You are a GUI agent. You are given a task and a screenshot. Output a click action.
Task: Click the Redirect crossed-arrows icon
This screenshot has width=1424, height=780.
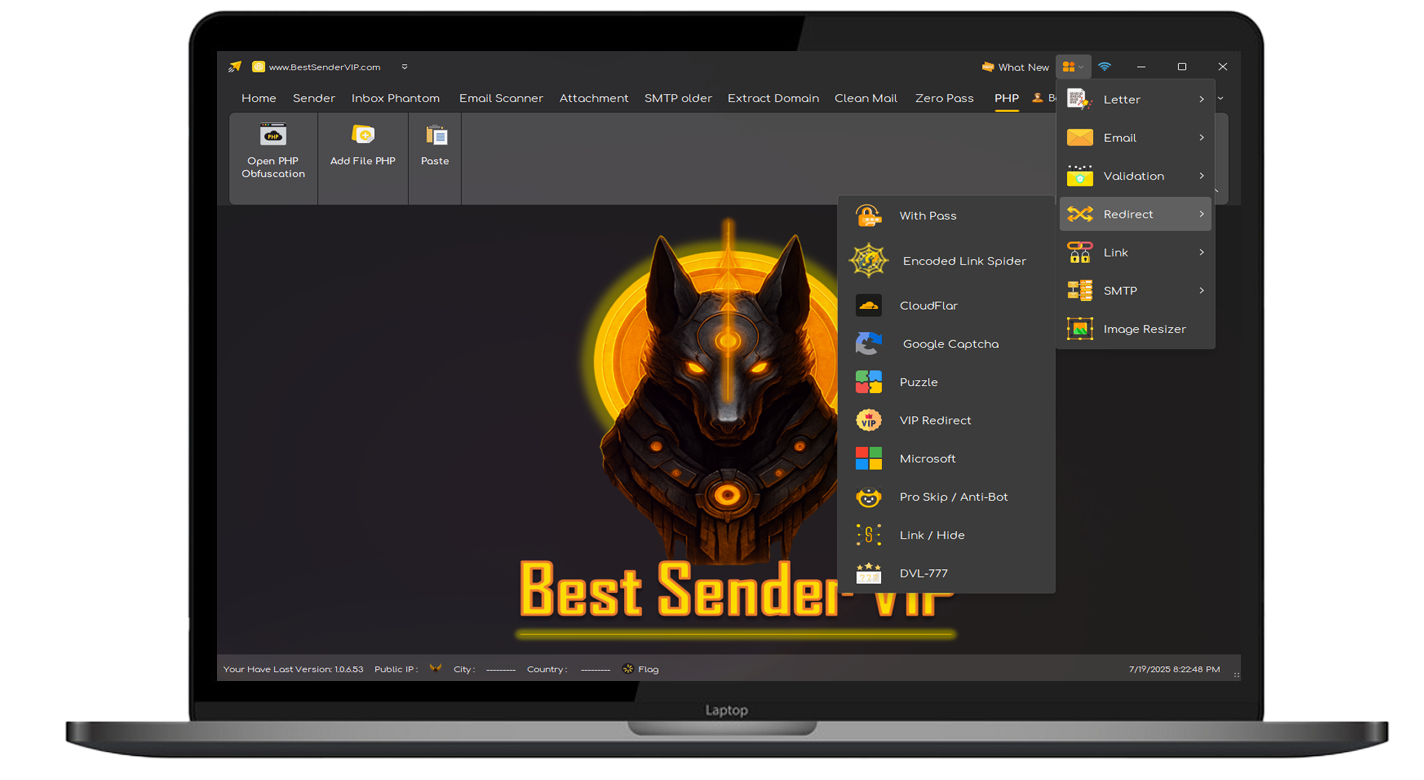tap(1079, 214)
